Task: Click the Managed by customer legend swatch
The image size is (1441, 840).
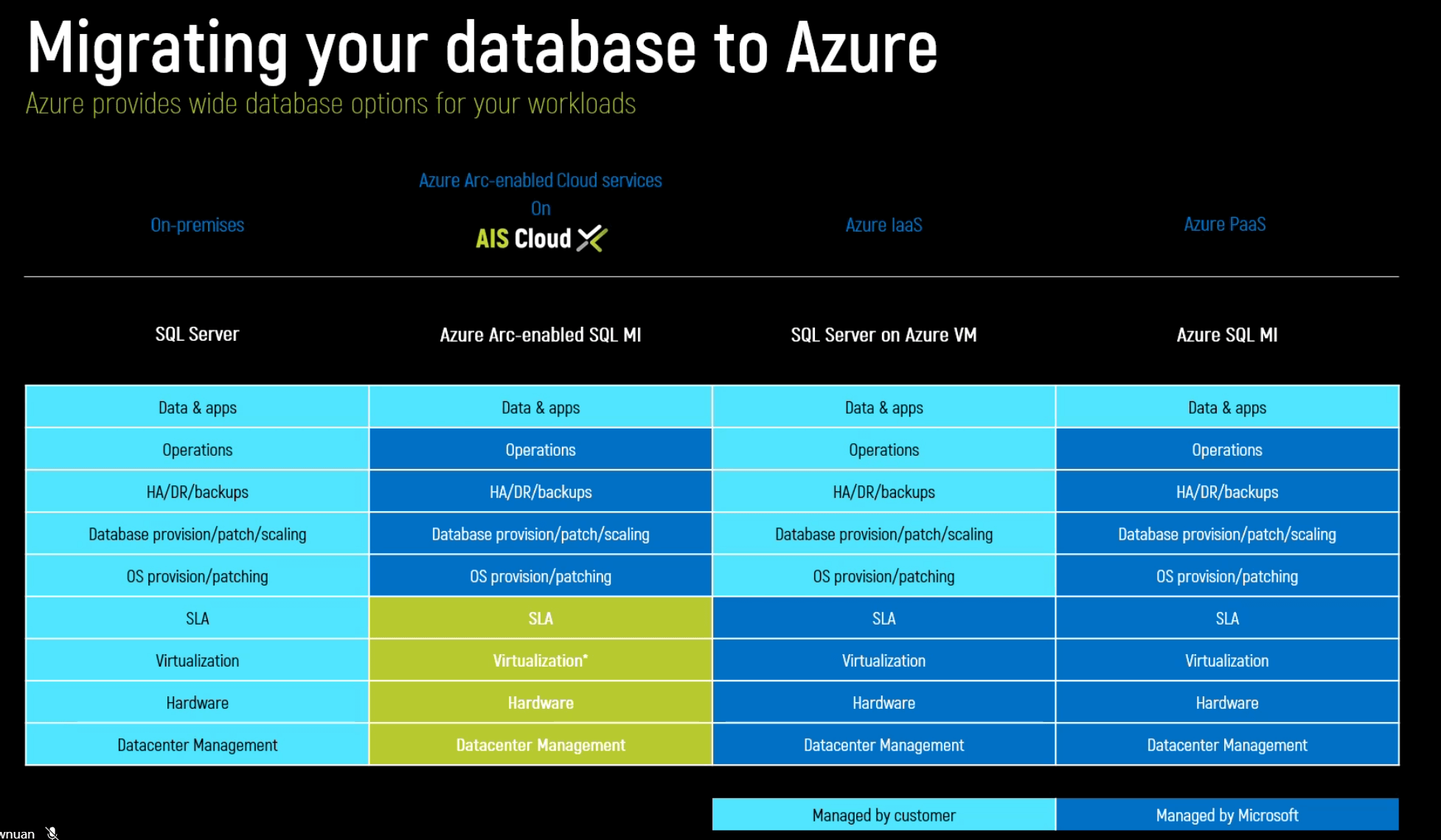Action: (883, 814)
